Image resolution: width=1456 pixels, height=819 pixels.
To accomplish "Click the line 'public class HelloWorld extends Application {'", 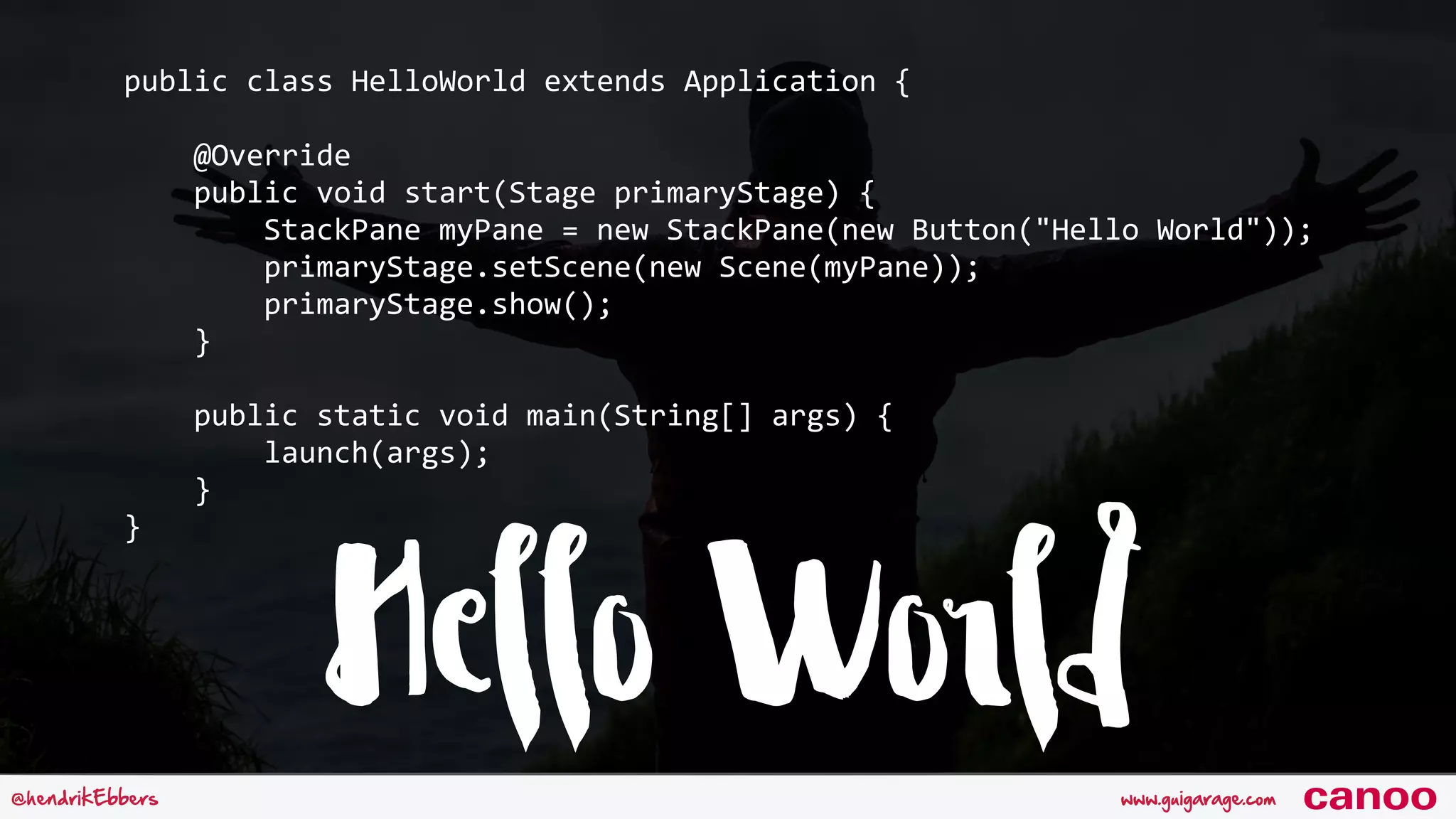I will [x=517, y=82].
